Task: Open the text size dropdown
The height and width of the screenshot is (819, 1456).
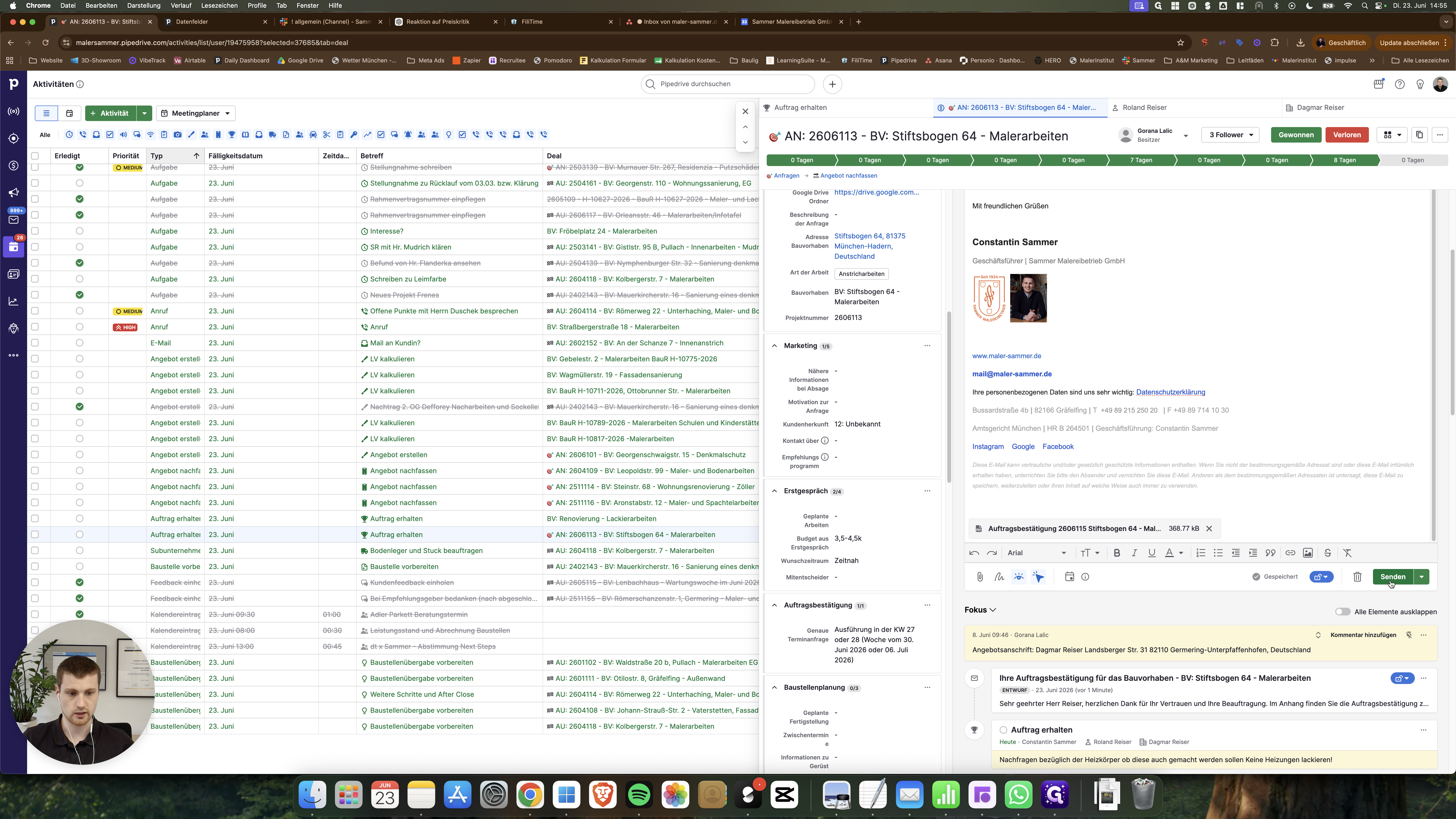Action: click(1090, 553)
